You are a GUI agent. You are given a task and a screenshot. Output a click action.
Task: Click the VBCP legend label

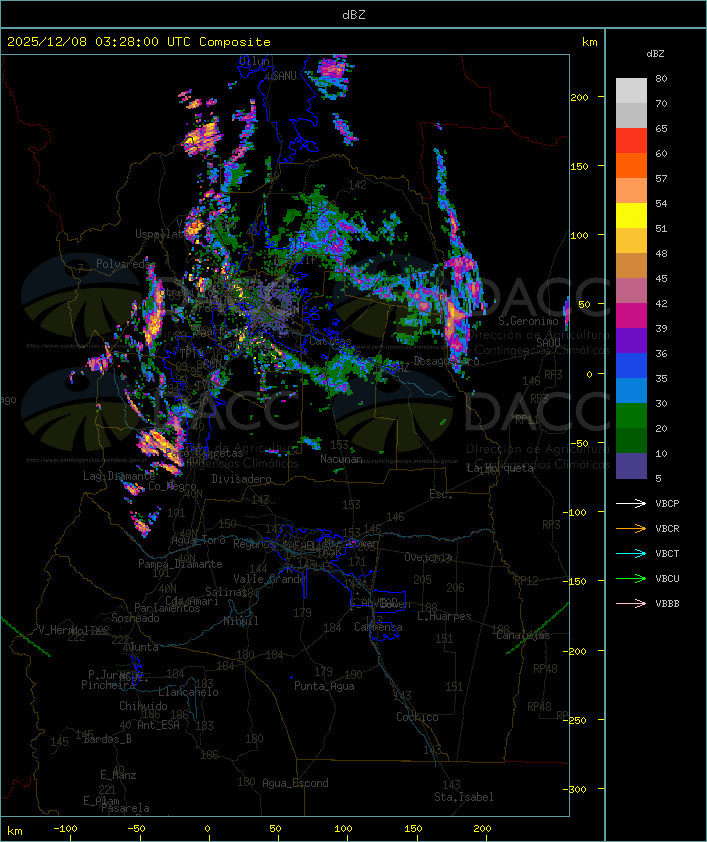pyautogui.click(x=667, y=503)
